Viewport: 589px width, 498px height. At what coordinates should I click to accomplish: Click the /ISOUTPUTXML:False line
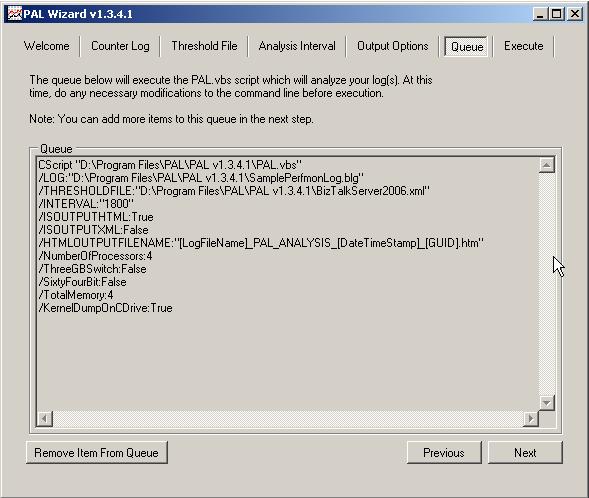pyautogui.click(x=94, y=230)
